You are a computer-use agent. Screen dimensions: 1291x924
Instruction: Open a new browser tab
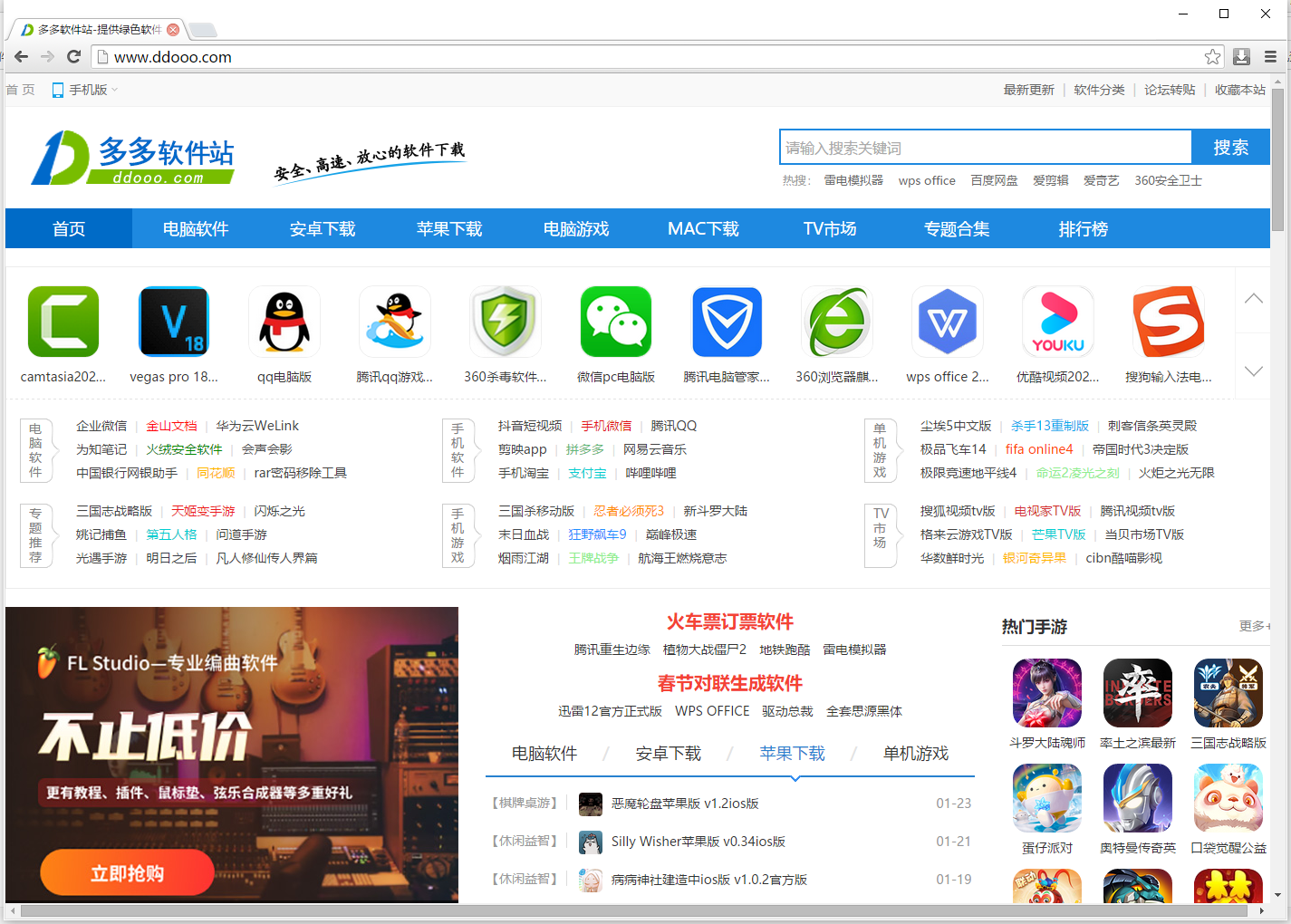coord(202,30)
